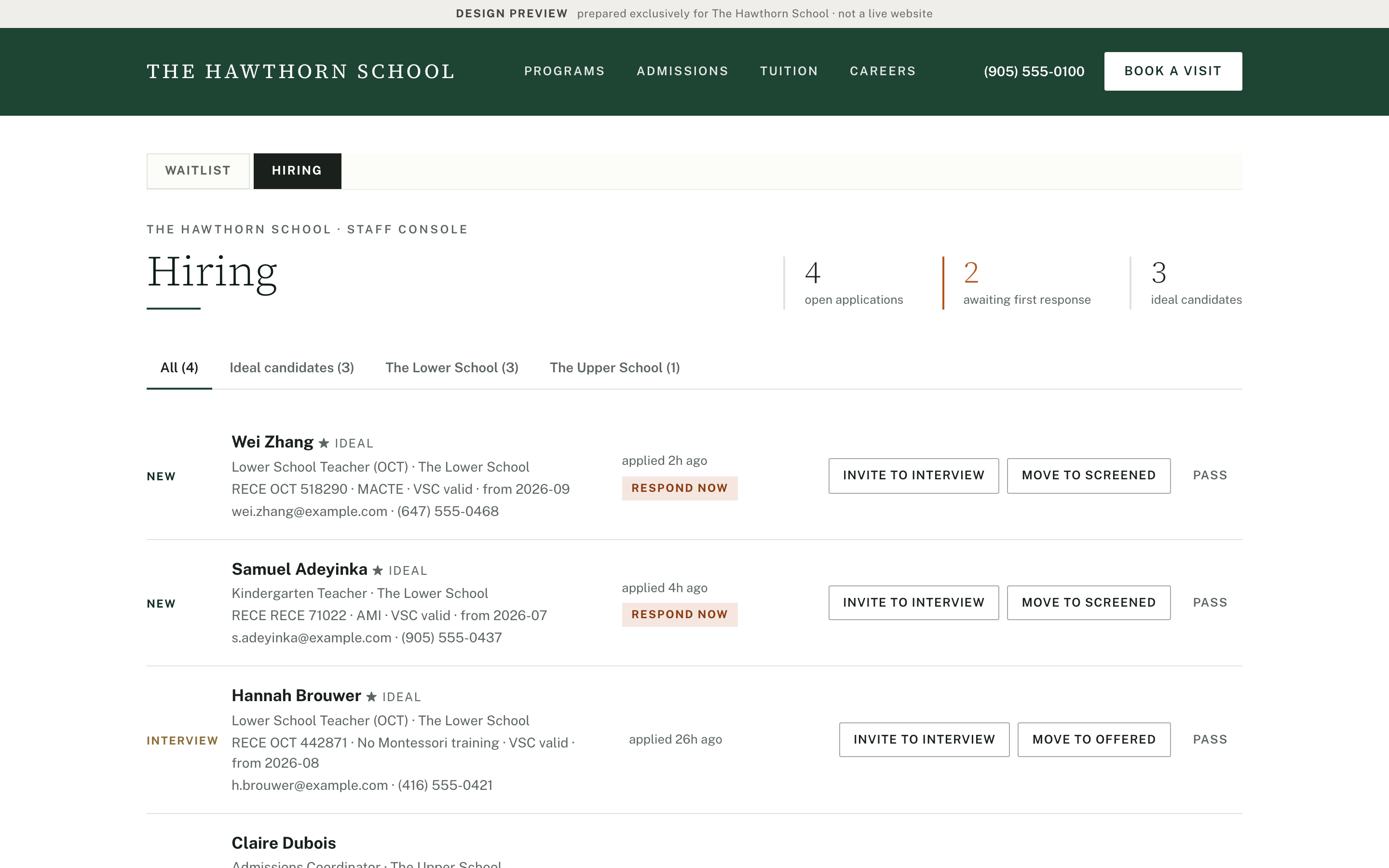The image size is (1389, 868).
Task: Call the (905) 555-0100 phone link
Action: [x=1035, y=71]
